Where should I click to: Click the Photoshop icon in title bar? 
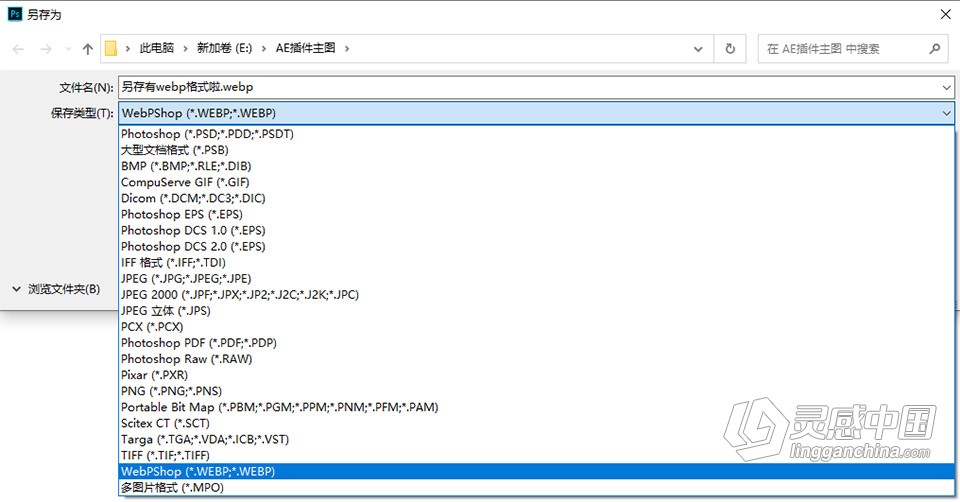(15, 13)
